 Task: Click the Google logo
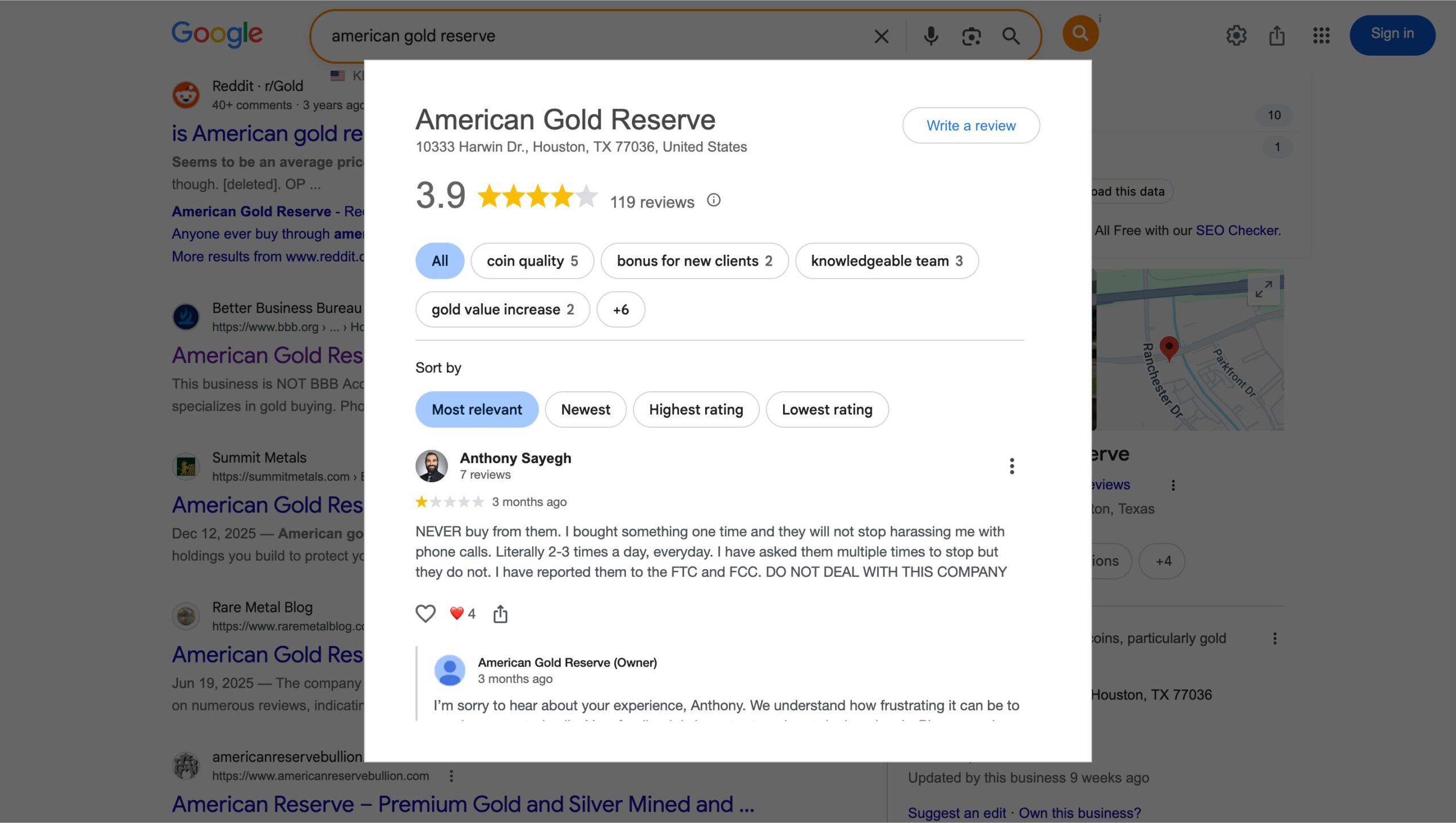(217, 34)
